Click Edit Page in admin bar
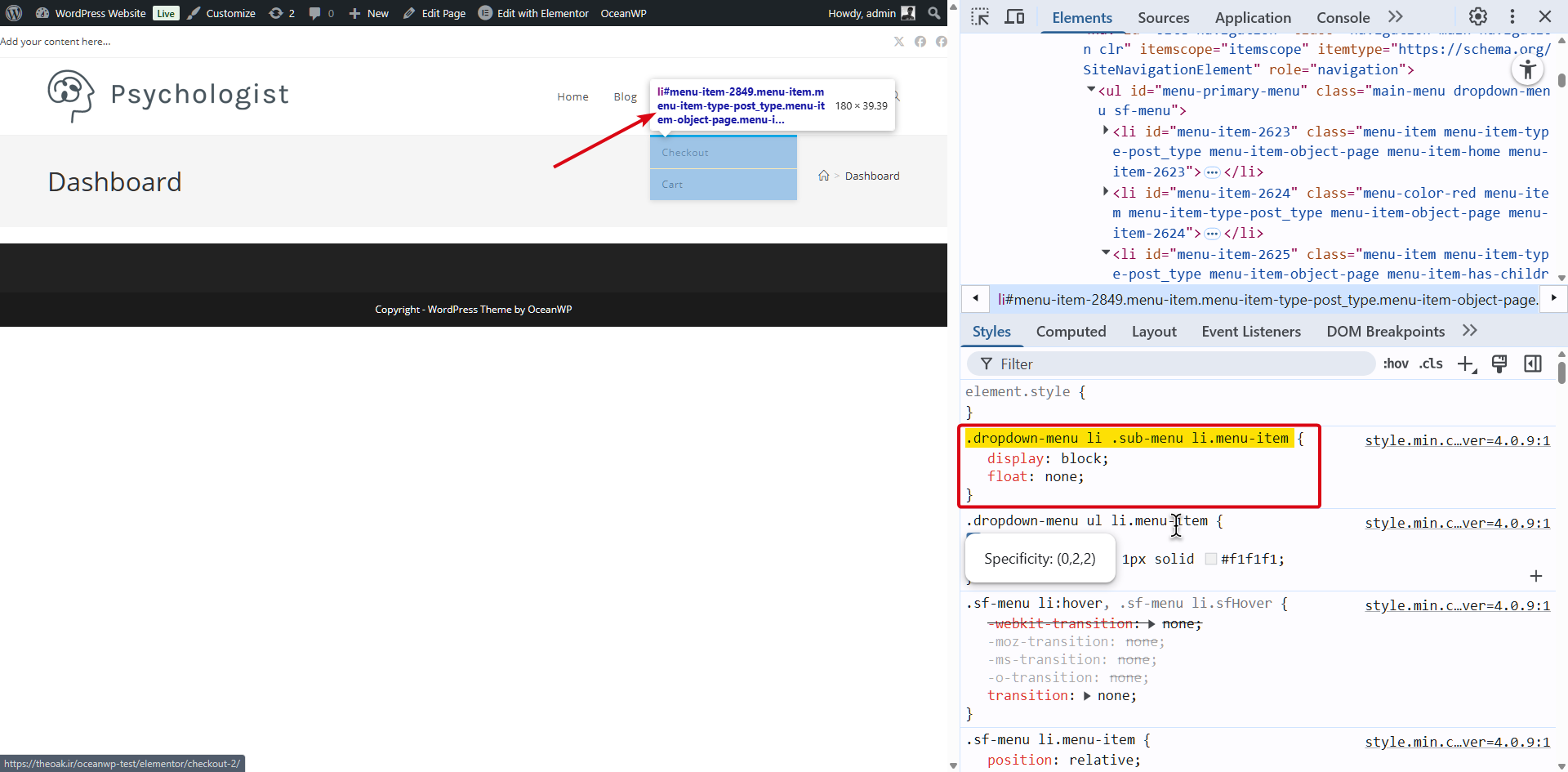1568x772 pixels. (434, 13)
